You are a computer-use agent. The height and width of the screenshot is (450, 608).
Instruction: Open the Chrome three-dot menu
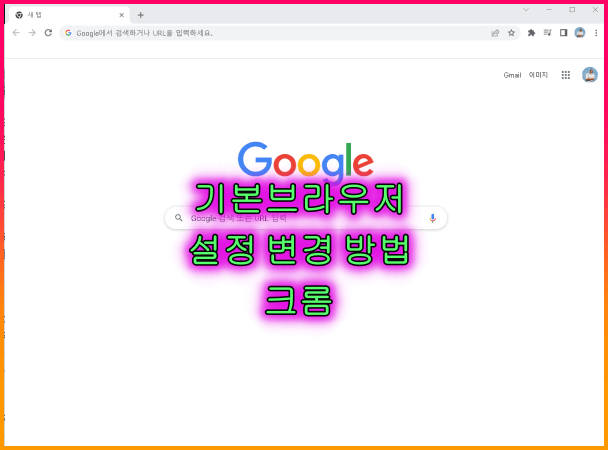[x=596, y=33]
